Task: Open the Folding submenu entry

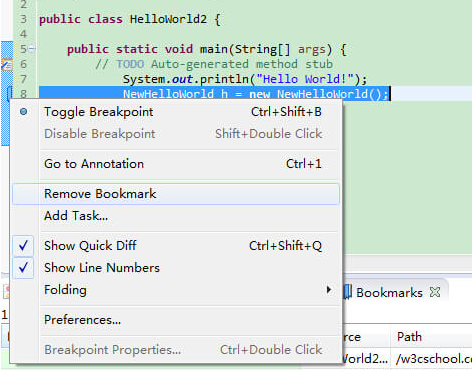Action: tap(175, 290)
